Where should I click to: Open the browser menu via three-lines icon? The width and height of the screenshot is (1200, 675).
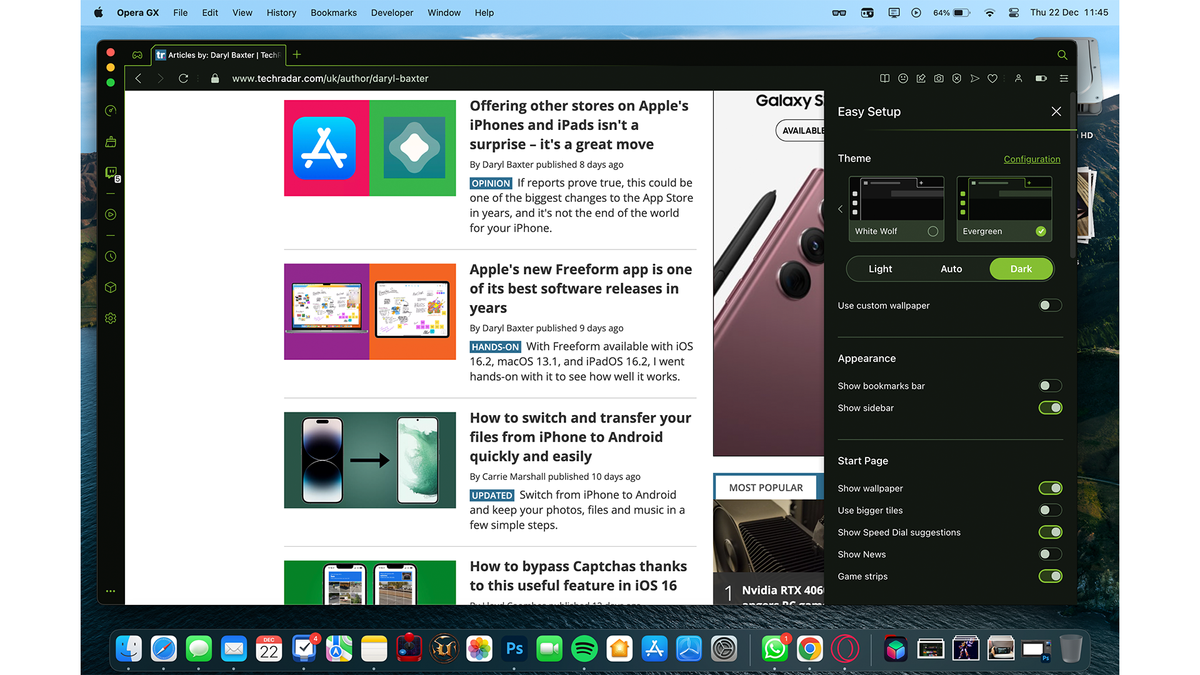1063,78
